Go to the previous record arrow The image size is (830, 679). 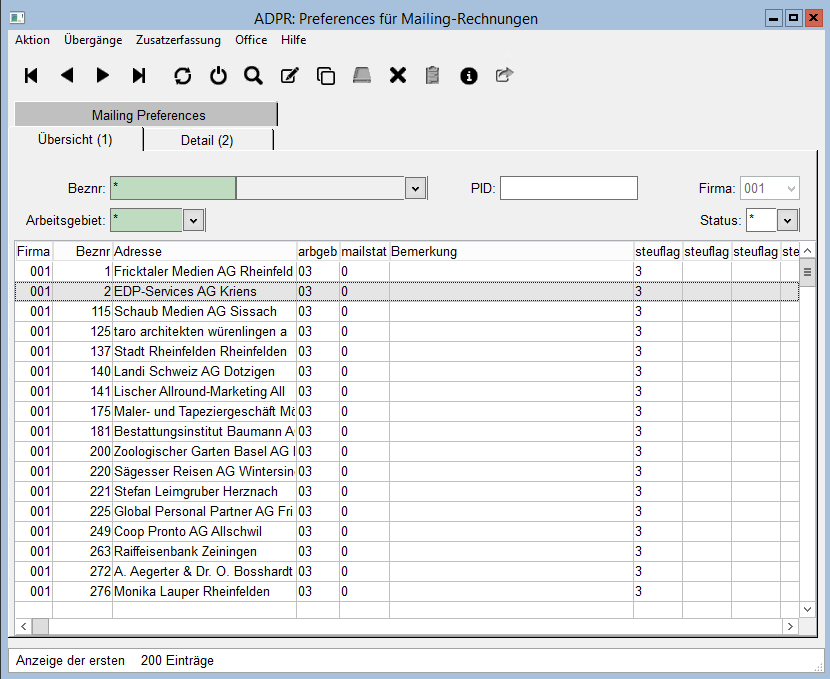67,75
